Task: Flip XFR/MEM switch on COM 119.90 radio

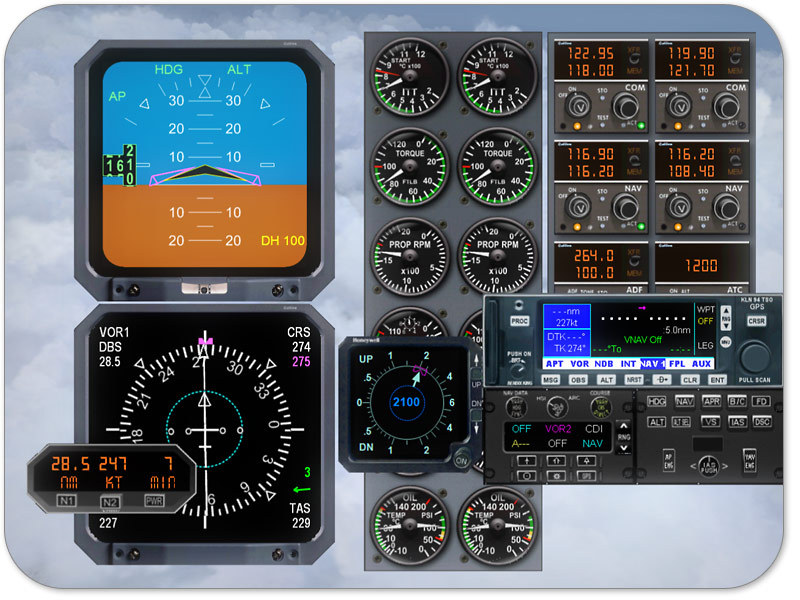Action: [735, 59]
